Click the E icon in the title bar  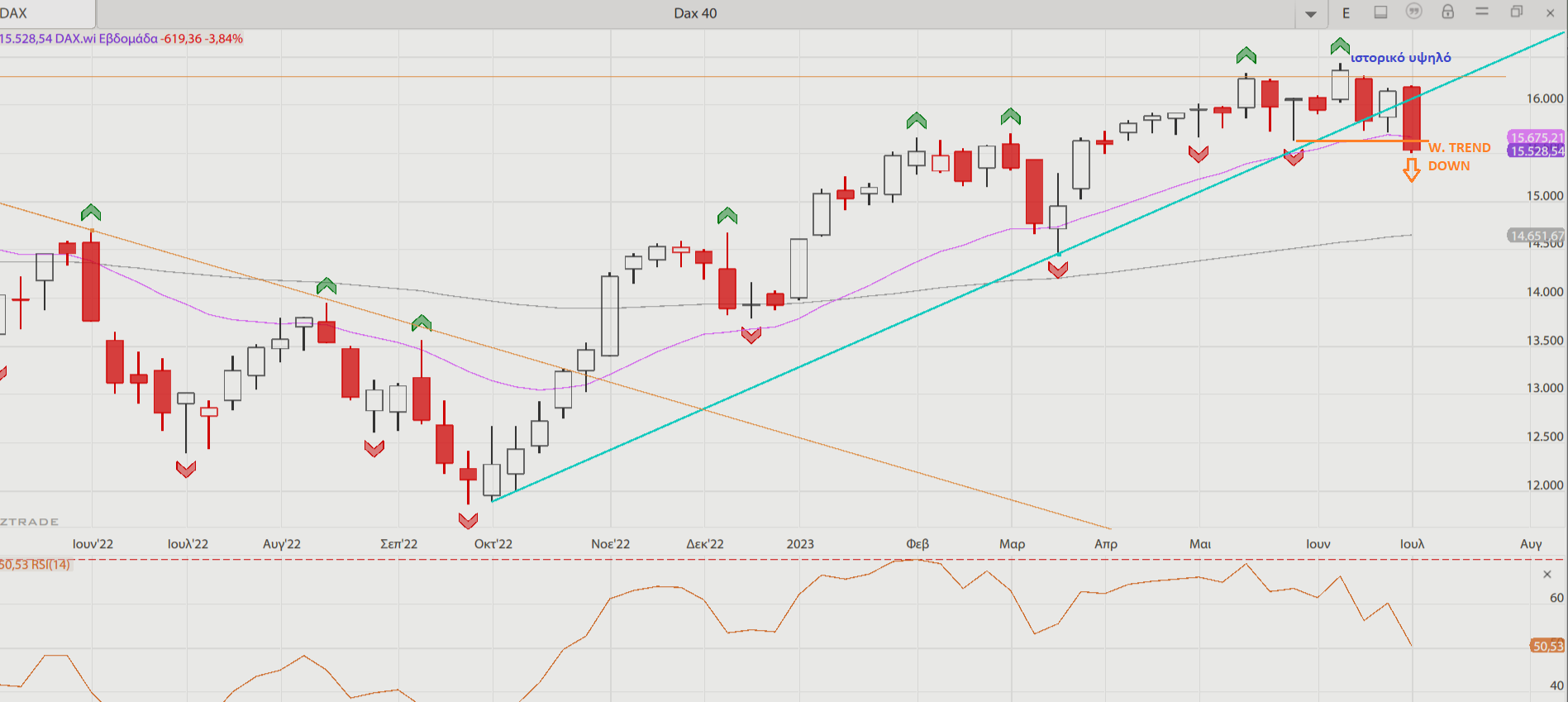[x=1346, y=13]
